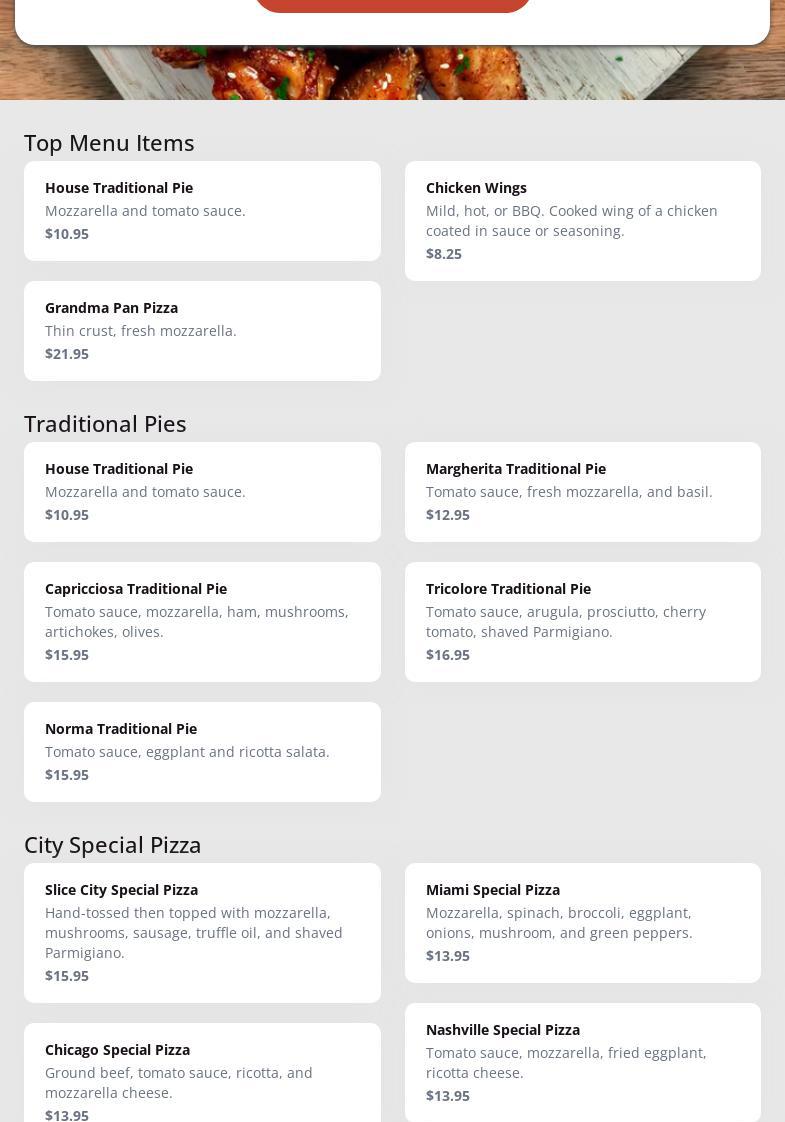Click the $8.25 Chicken Wings price
The width and height of the screenshot is (785, 1122).
(444, 254)
